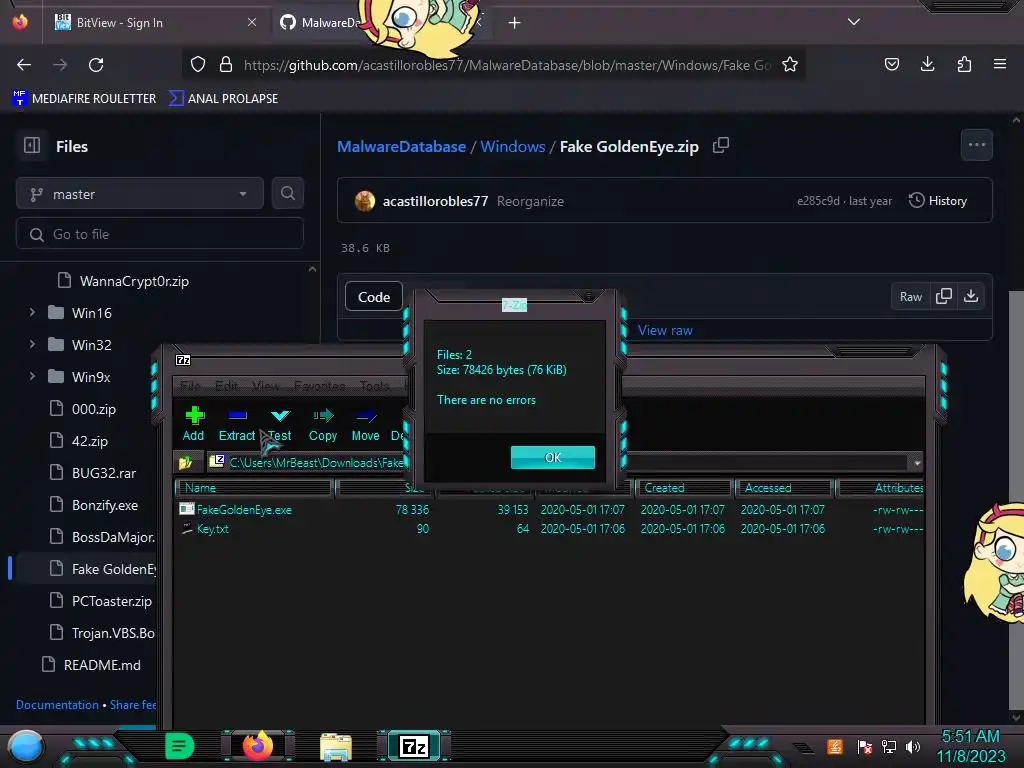1024x768 pixels.
Task: Go back in the browser
Action: (x=24, y=65)
